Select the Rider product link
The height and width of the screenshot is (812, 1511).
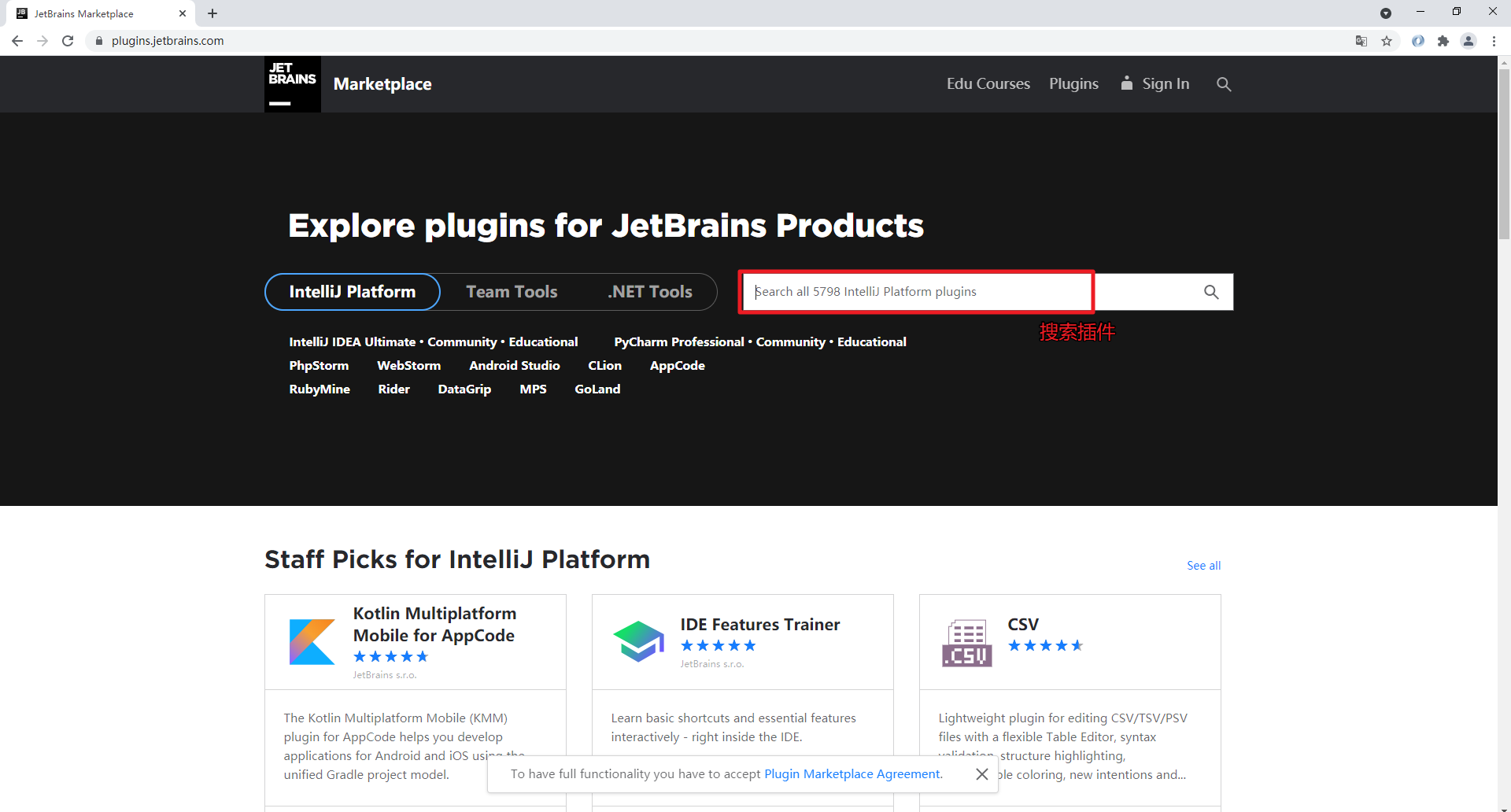point(394,389)
